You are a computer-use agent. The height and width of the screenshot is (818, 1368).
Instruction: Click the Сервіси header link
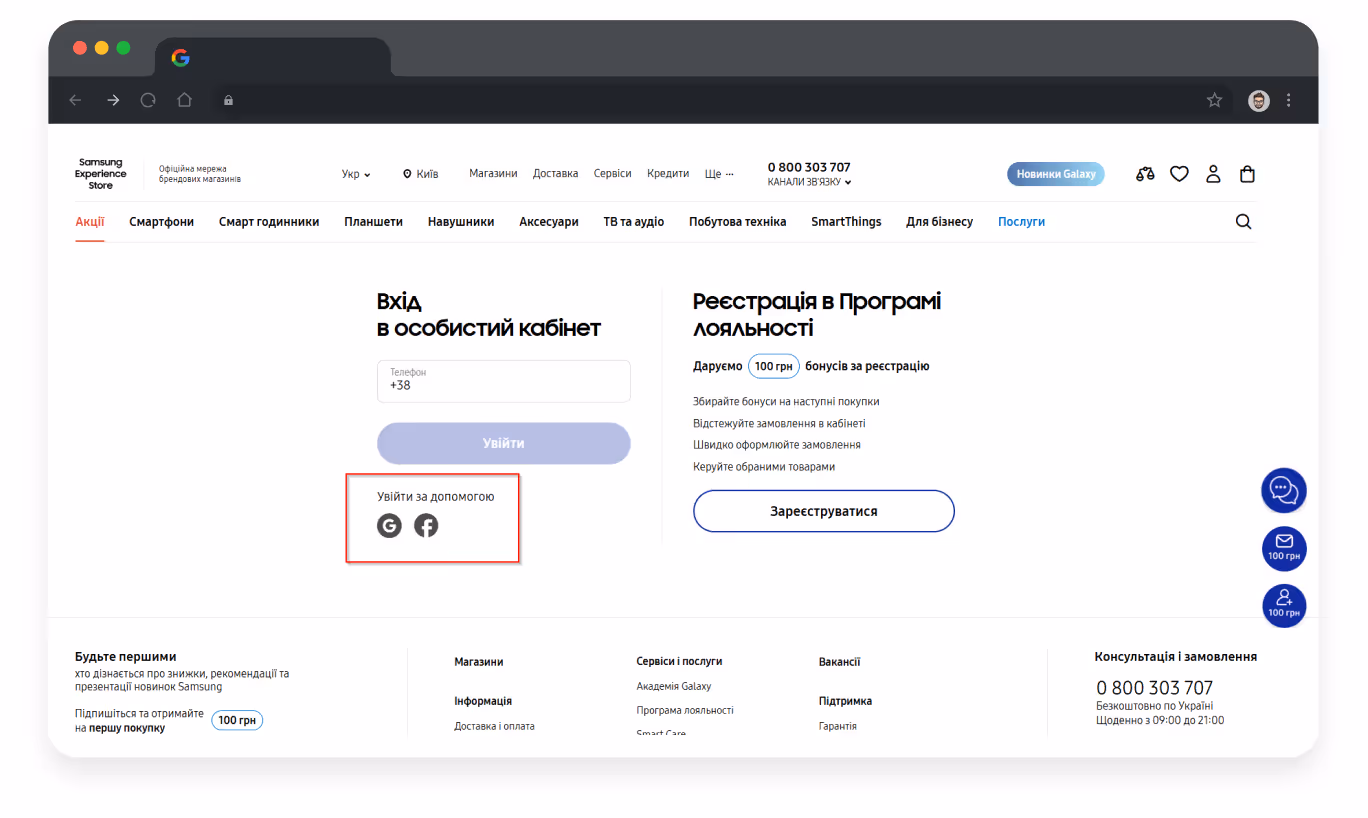pyautogui.click(x=612, y=174)
